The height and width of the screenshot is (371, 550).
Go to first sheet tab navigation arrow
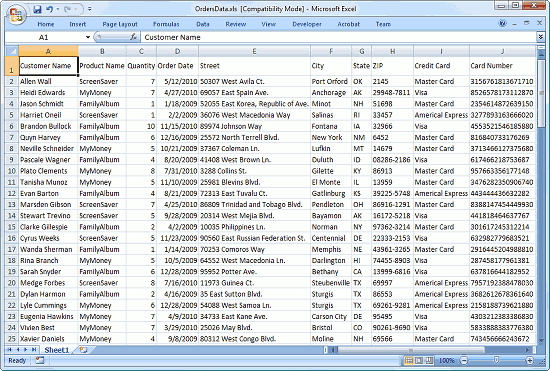(x=9, y=350)
